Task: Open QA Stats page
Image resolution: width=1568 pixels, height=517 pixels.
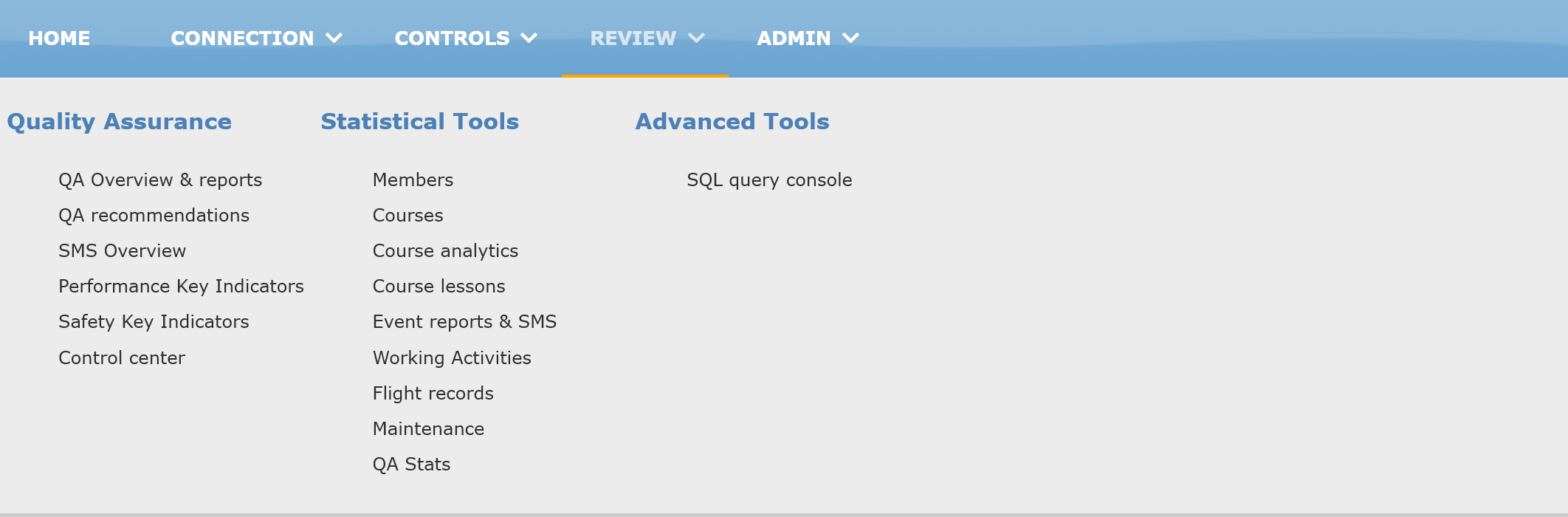Action: click(x=411, y=465)
